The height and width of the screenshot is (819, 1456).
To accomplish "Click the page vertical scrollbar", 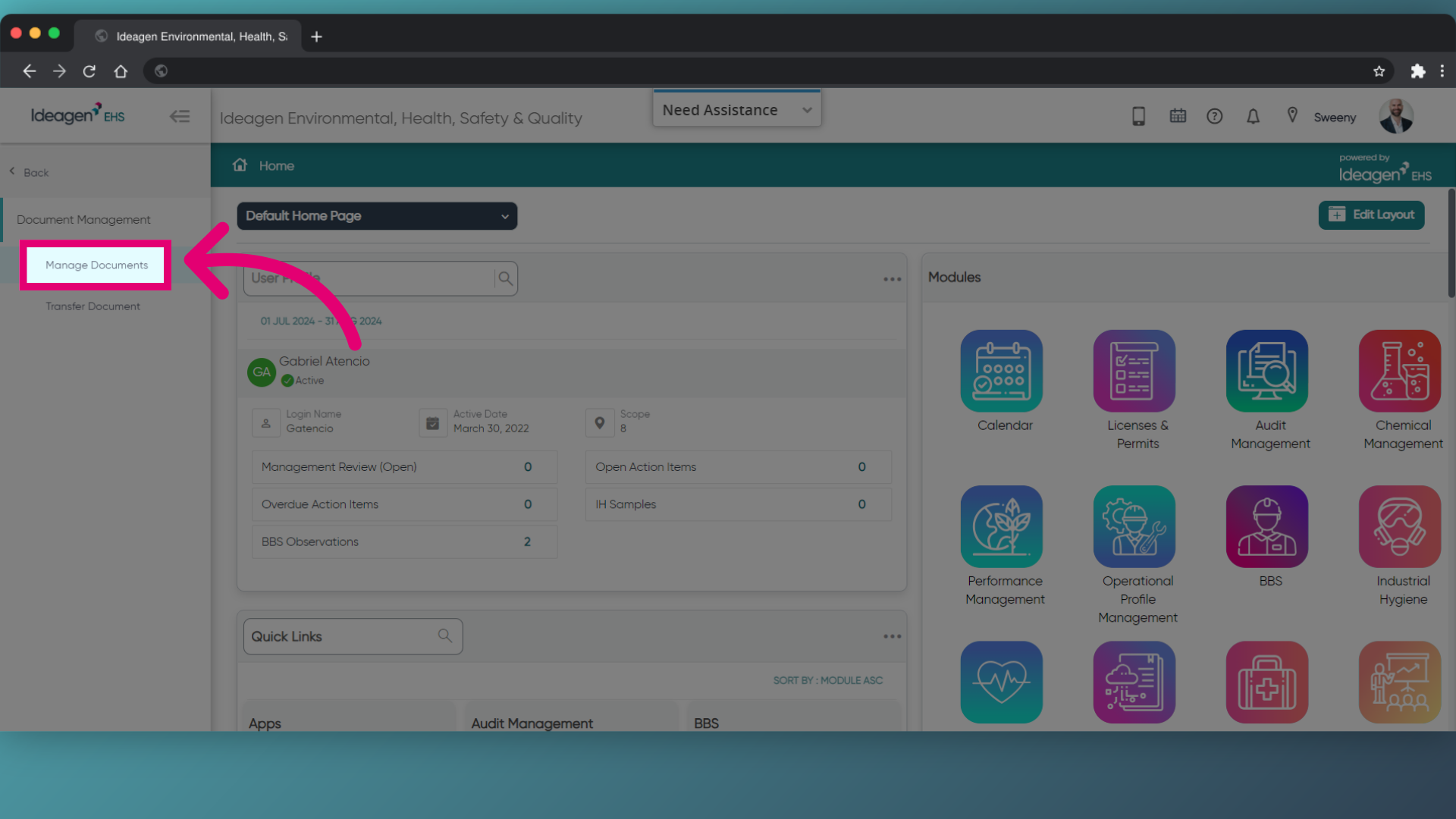I will [x=1451, y=243].
